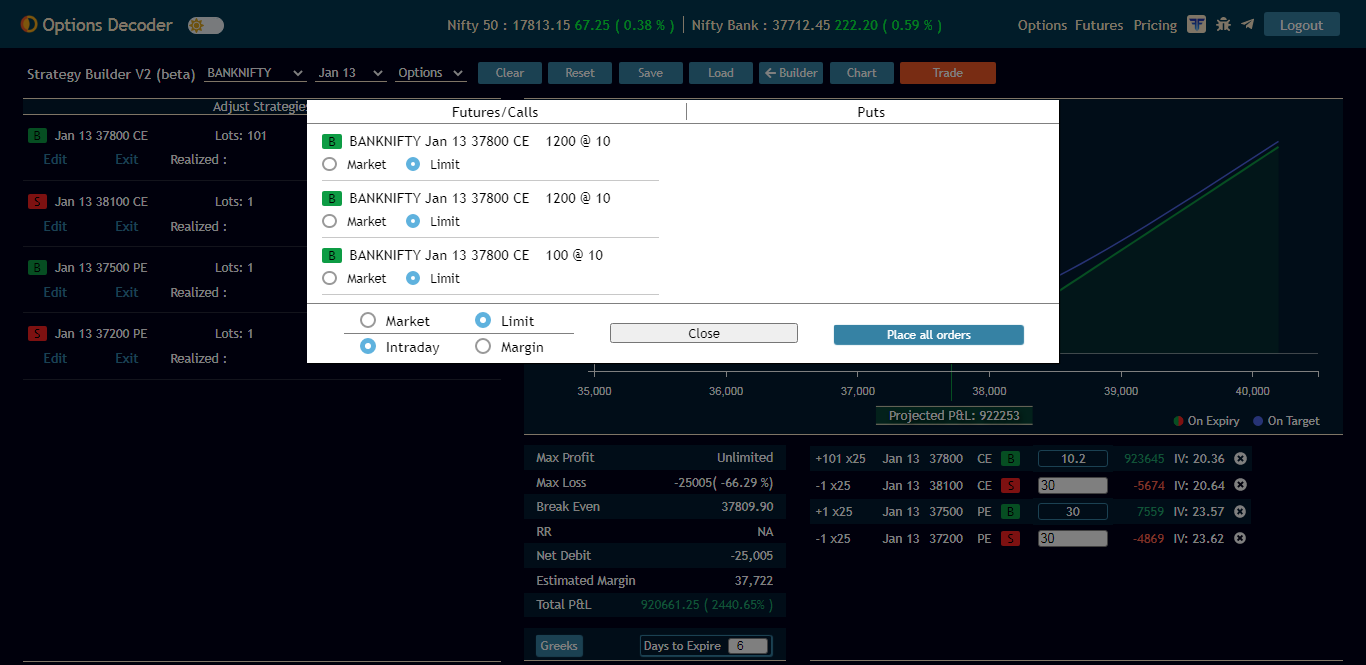Click Exit under Jan 13 37200 PE

pyautogui.click(x=127, y=358)
